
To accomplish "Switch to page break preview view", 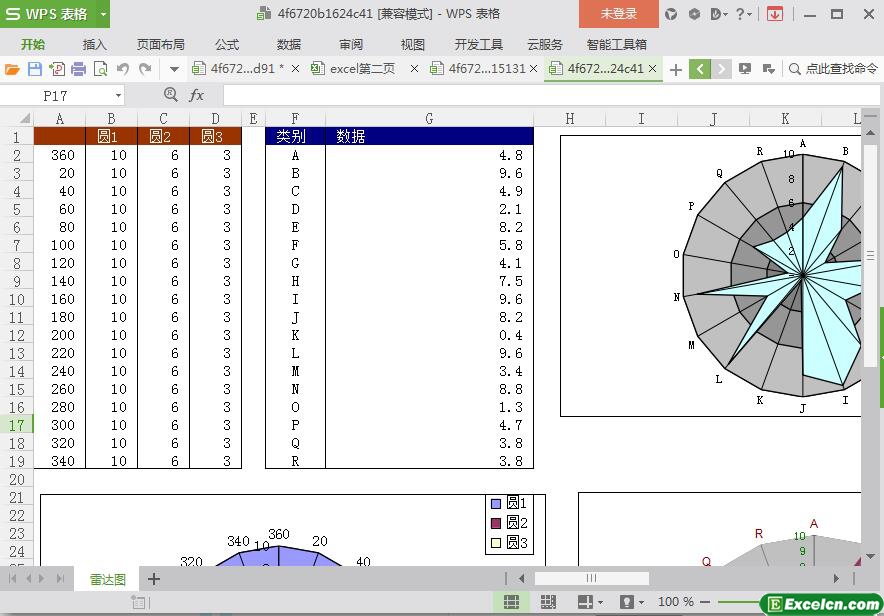I will pos(548,602).
